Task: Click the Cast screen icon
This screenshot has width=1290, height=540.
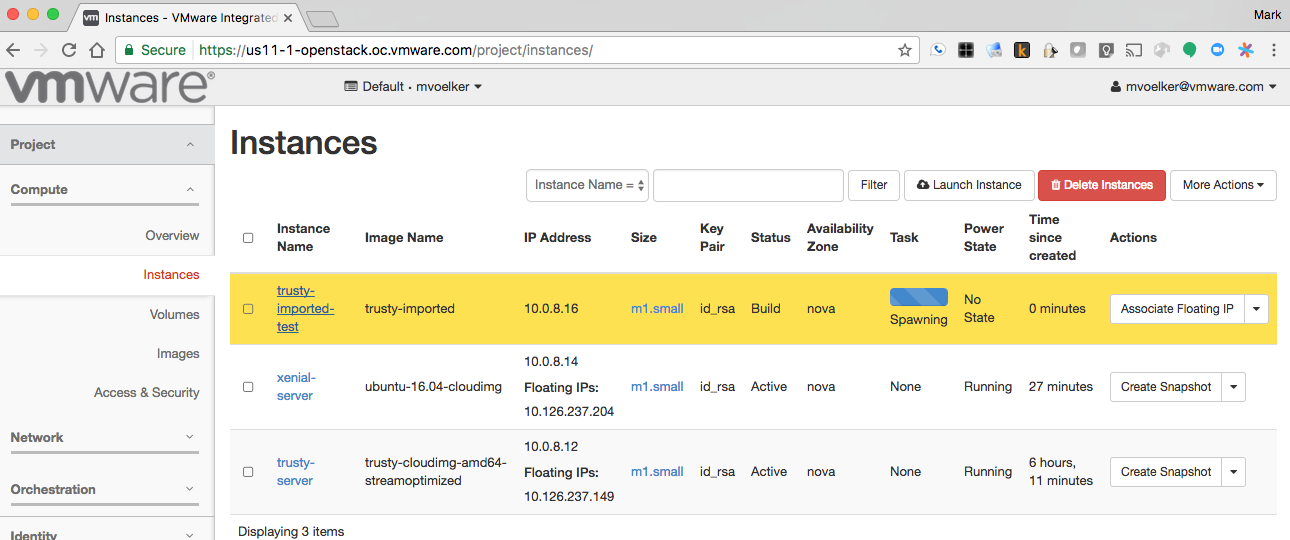Action: click(x=1134, y=50)
